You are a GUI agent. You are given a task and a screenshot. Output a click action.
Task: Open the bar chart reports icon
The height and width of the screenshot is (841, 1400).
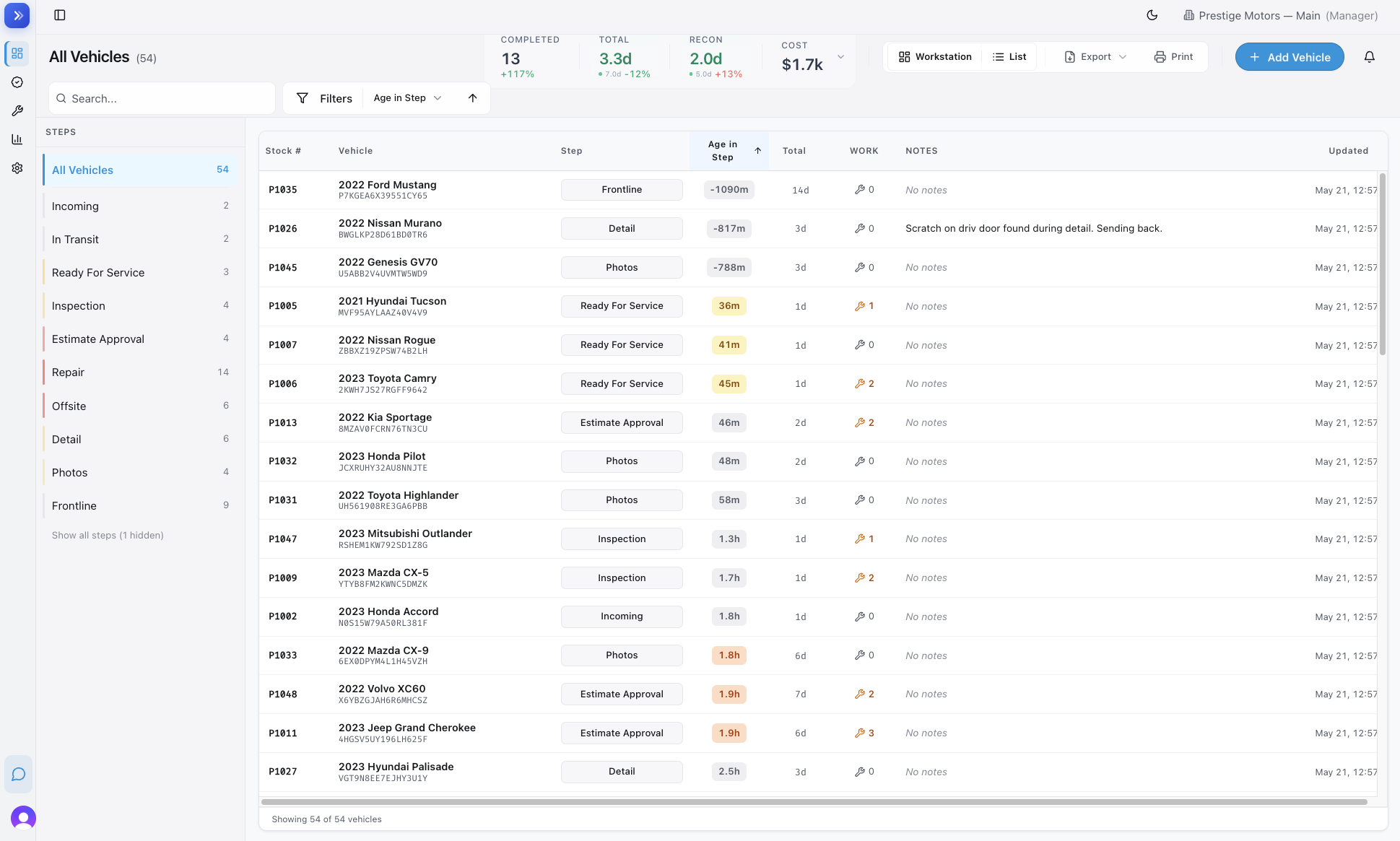(17, 139)
